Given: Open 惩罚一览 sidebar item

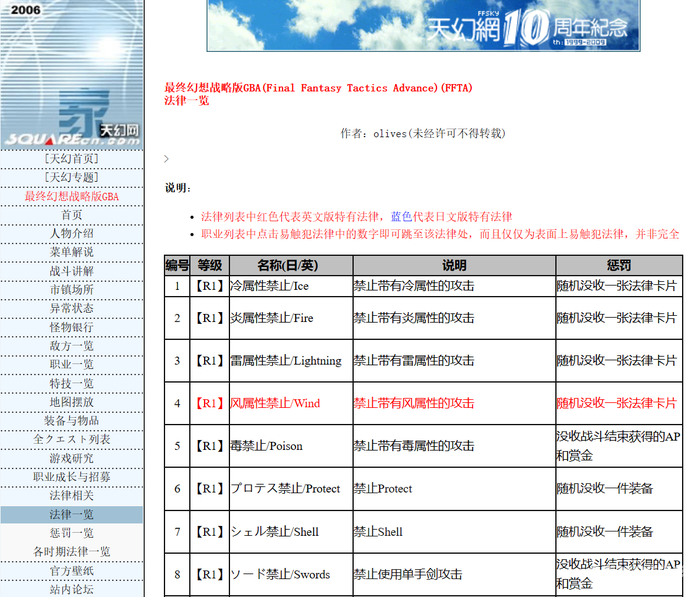Looking at the screenshot, I should pos(71,533).
